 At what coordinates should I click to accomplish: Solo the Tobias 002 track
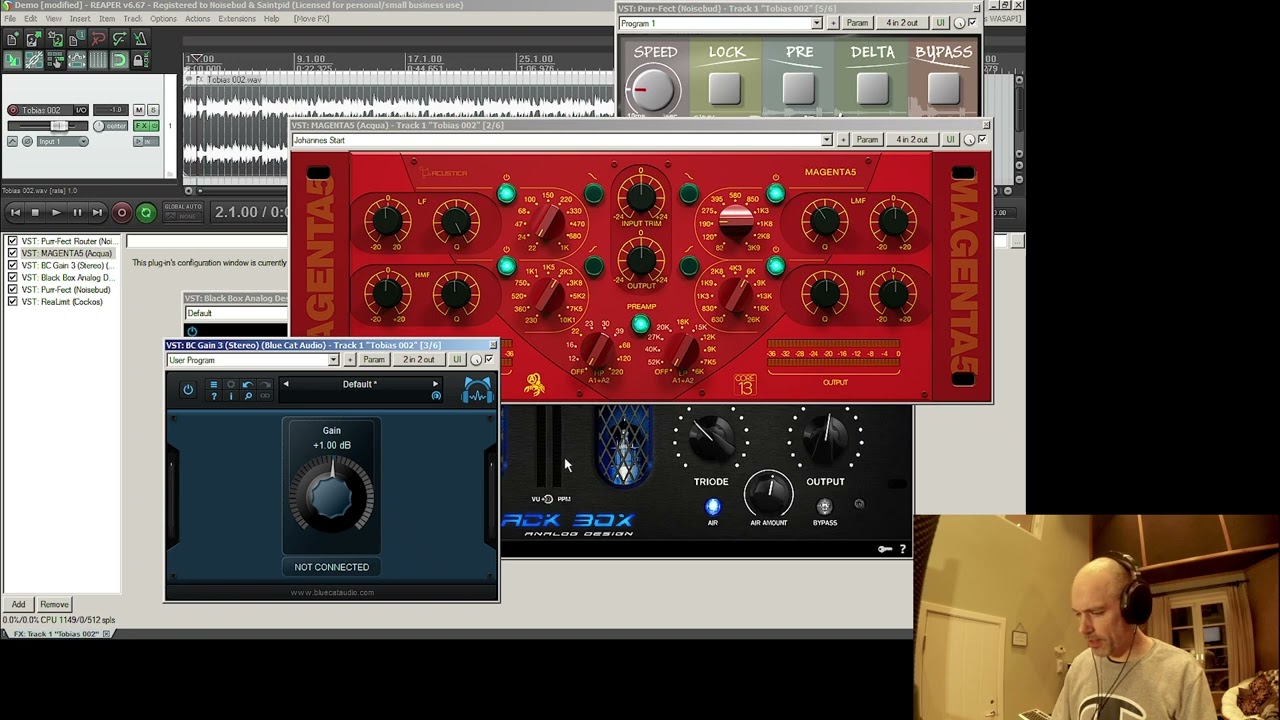153,110
